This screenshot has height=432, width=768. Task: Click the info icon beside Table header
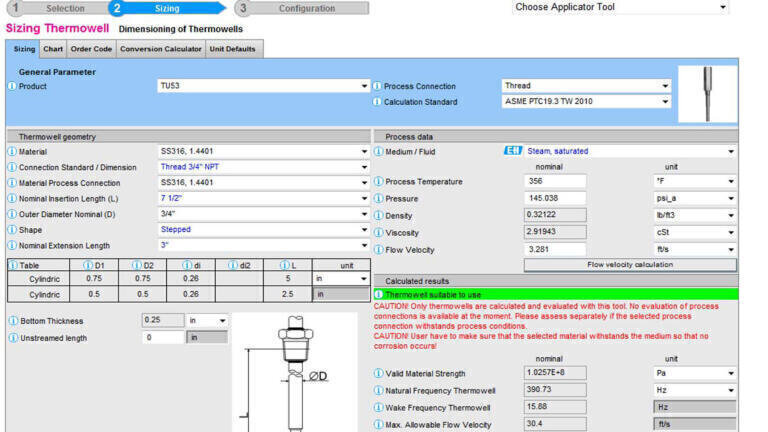point(13,265)
